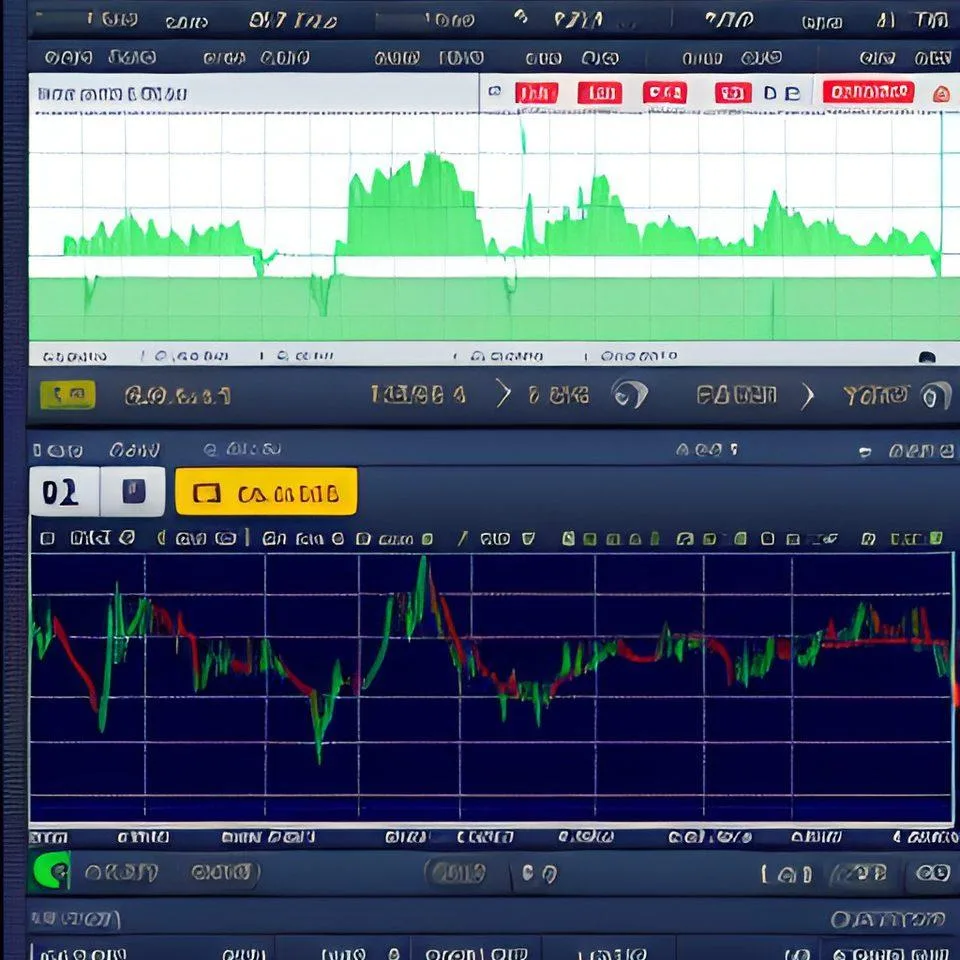
Task: Click the rounded icon button at bottom right corner
Action: 932,873
